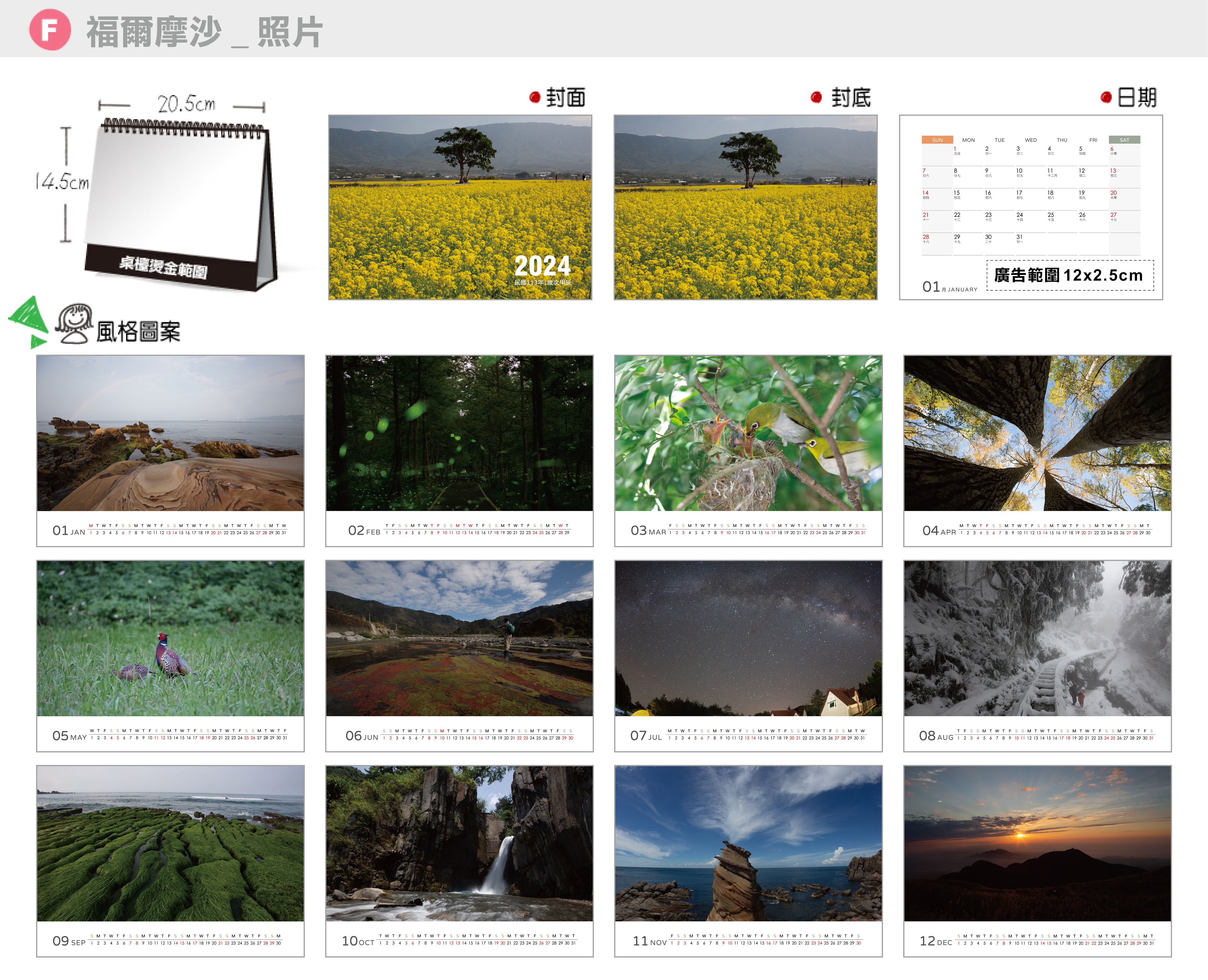This screenshot has width=1208, height=980.
Task: Open the front cover flower field photo
Action: 460,207
